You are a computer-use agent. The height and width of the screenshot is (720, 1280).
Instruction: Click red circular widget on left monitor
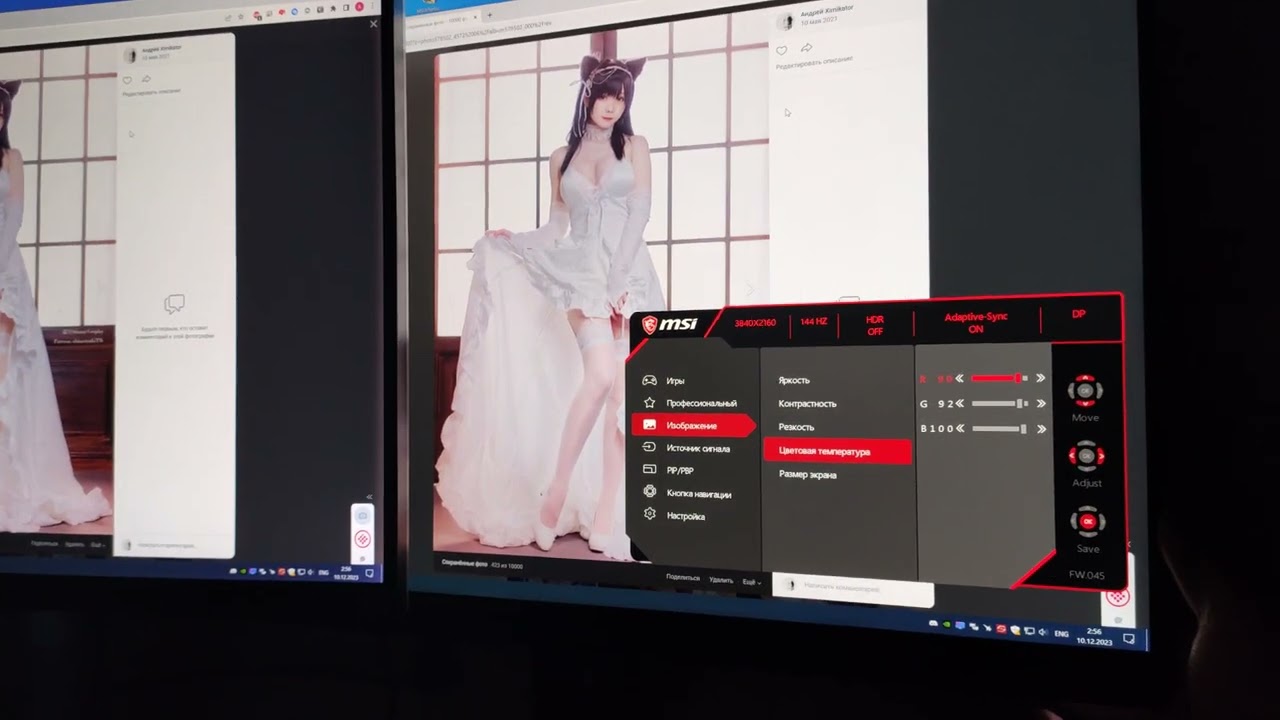(363, 539)
